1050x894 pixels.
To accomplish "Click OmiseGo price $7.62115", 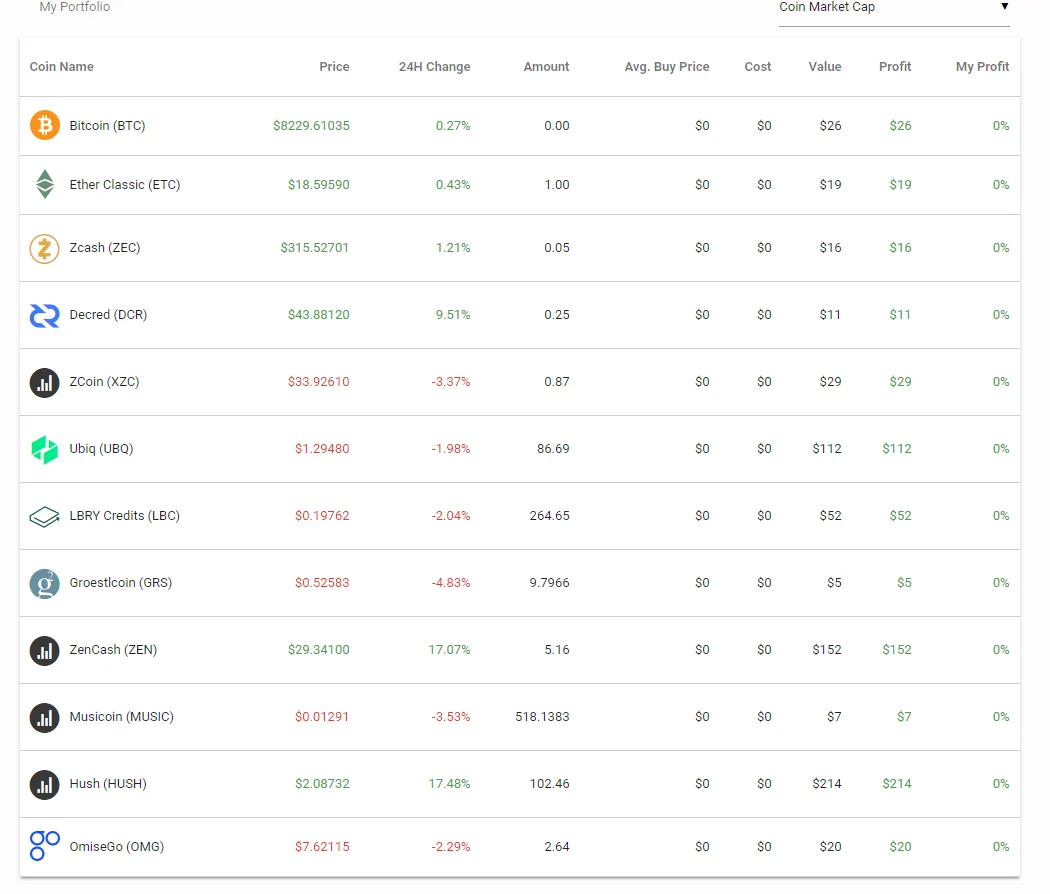I will [x=322, y=846].
